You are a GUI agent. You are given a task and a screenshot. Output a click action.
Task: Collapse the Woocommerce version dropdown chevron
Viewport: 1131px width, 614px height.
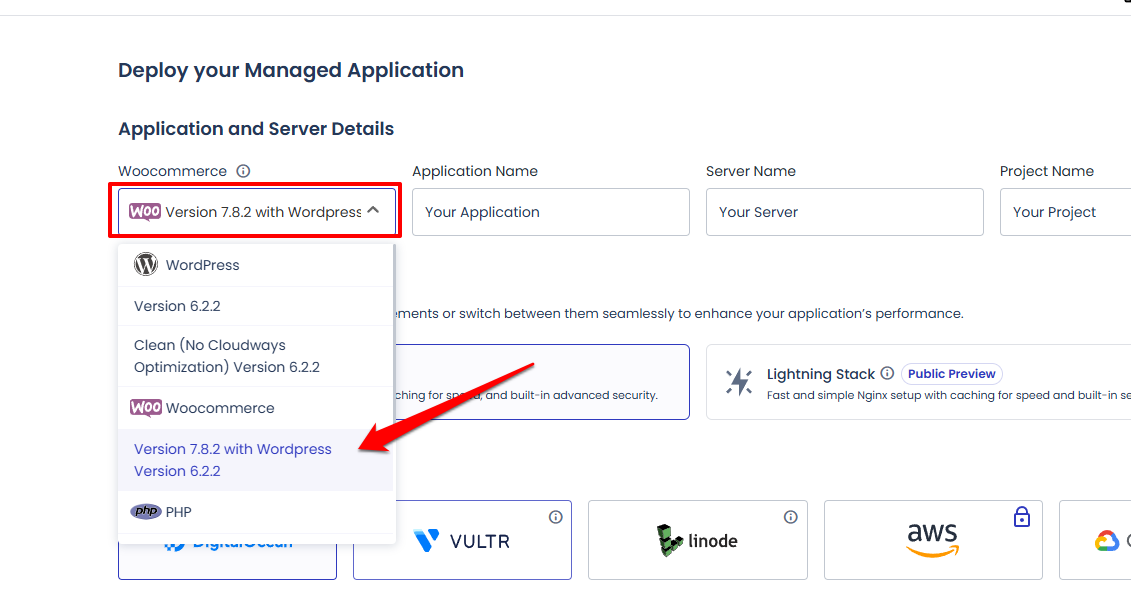point(373,210)
